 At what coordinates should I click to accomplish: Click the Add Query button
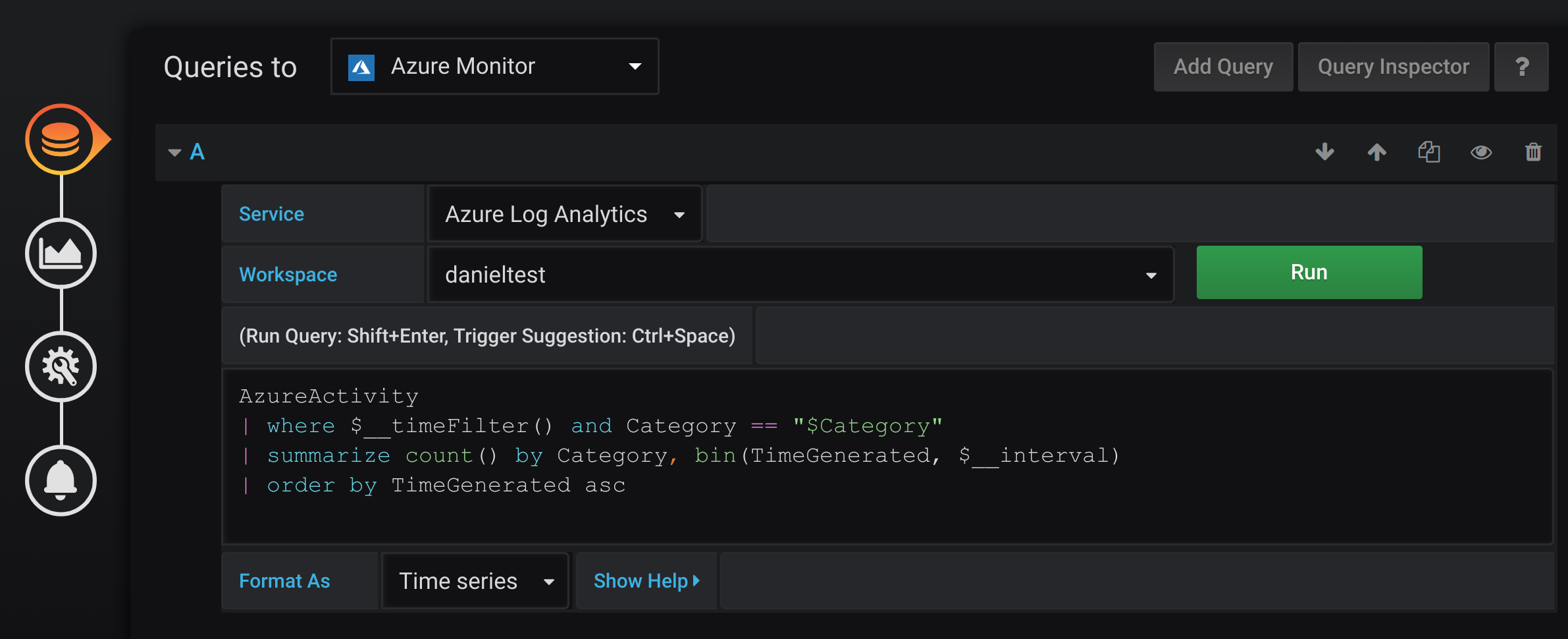tap(1223, 67)
